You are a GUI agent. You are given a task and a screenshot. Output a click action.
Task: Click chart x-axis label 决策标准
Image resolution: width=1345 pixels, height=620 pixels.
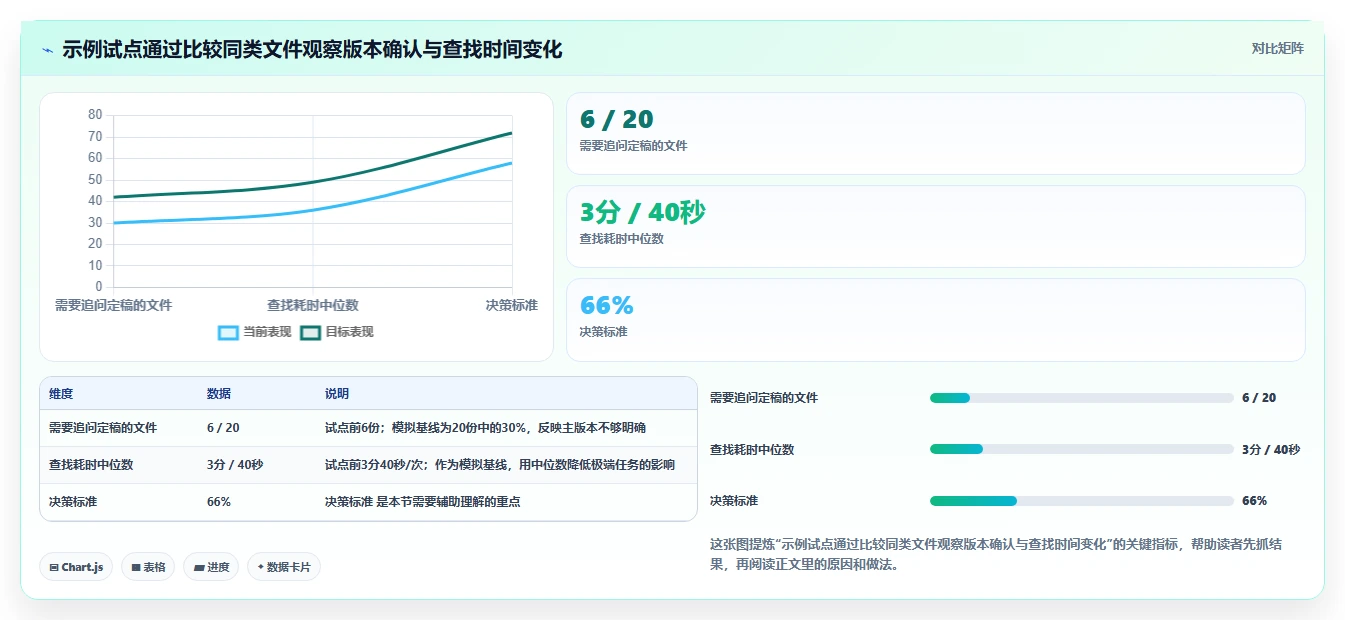(512, 305)
